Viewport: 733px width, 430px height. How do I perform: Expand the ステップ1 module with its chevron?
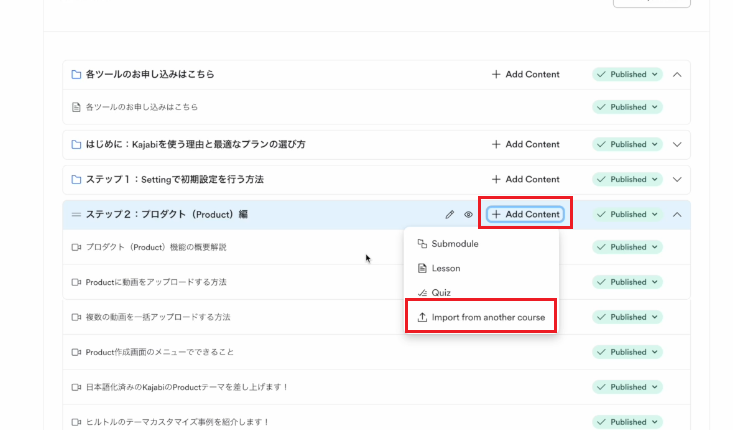click(x=677, y=179)
